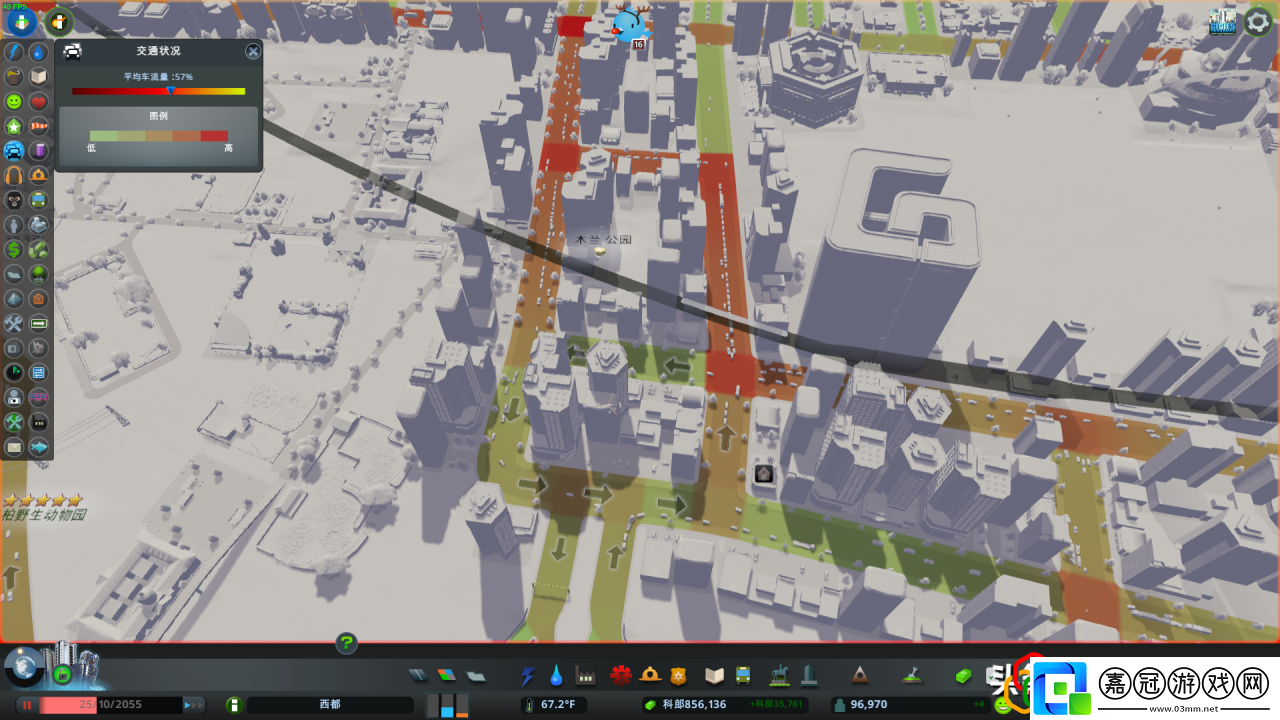Click the lowest green legend color block

(103, 136)
